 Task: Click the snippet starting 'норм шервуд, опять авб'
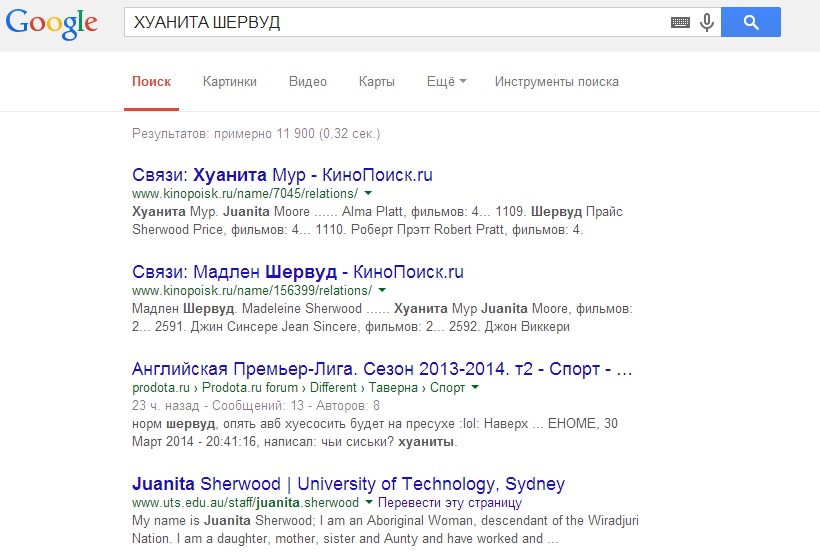[x=374, y=432]
